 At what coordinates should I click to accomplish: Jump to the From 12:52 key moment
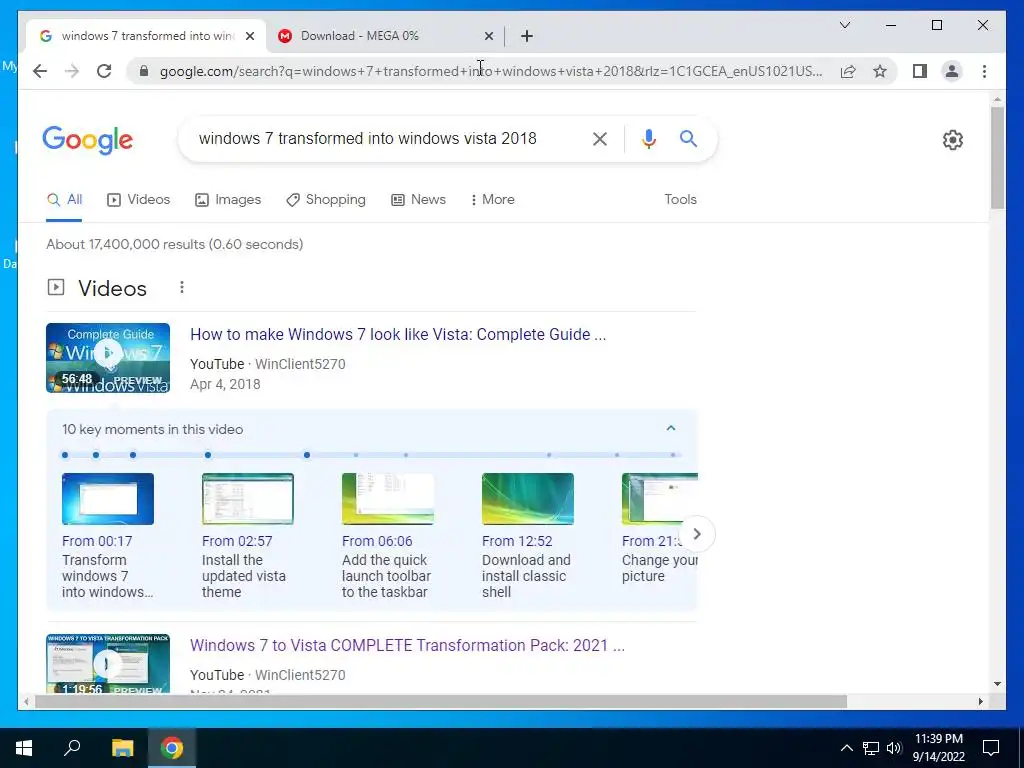[x=517, y=541]
